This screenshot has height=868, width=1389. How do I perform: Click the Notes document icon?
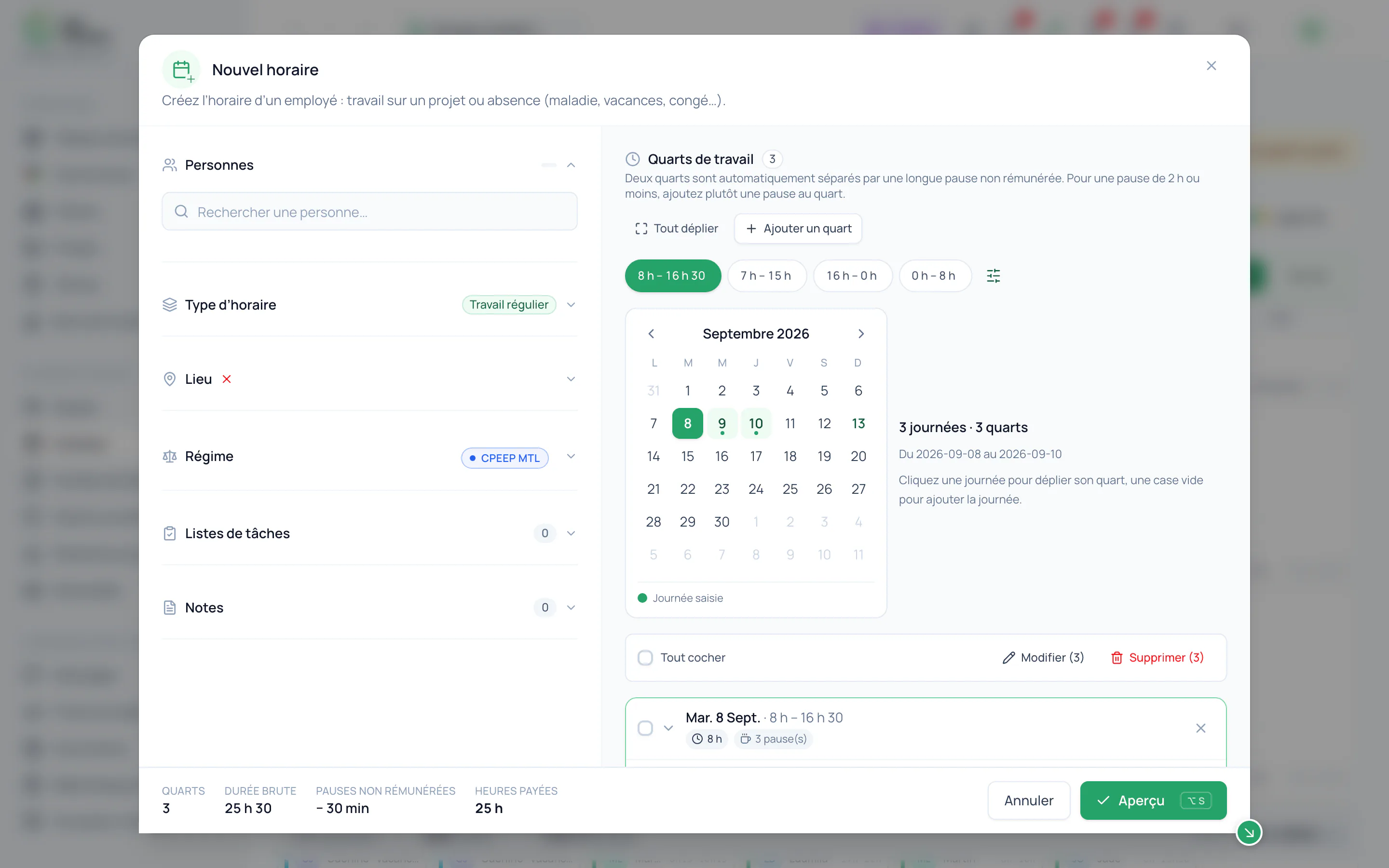(169, 608)
